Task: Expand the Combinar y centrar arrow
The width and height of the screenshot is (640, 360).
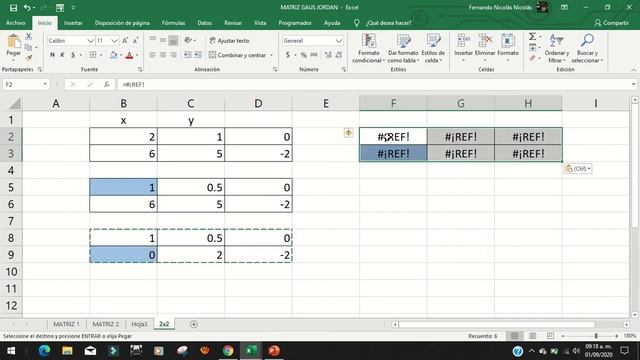Action: tap(271, 55)
